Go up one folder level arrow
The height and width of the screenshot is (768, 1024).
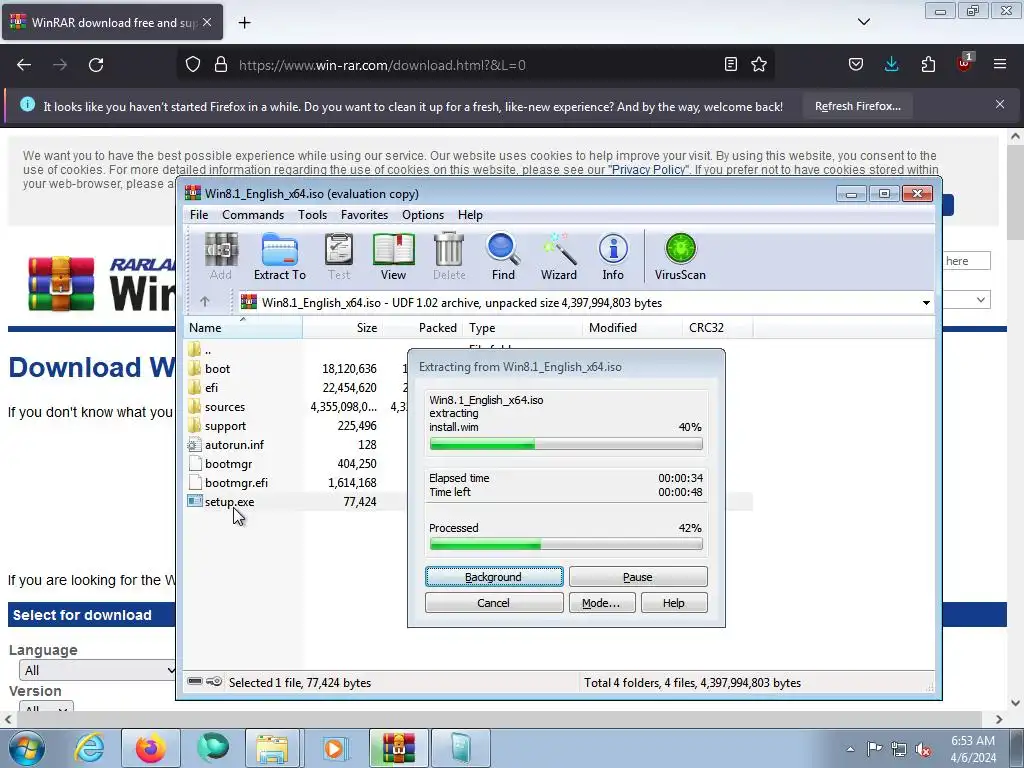(x=204, y=302)
